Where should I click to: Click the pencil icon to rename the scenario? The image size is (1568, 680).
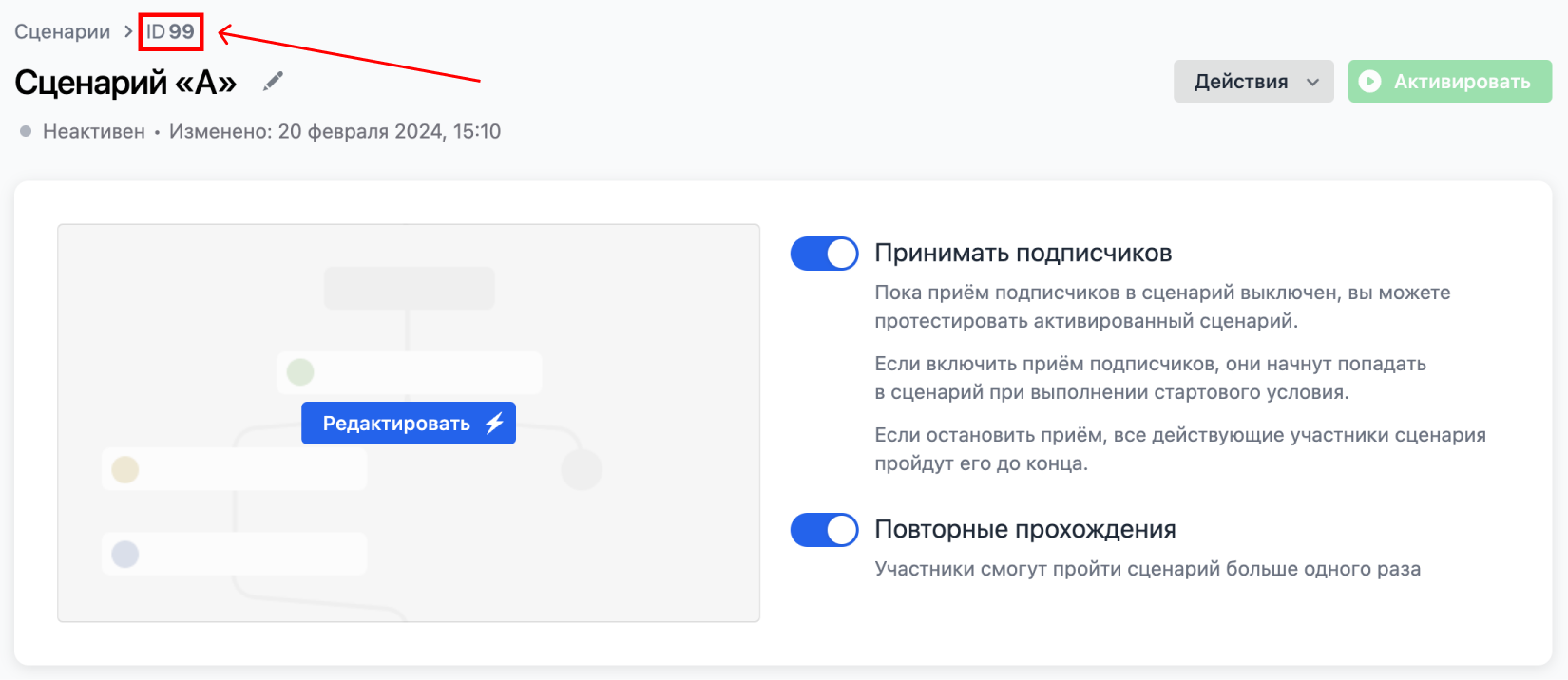(273, 82)
